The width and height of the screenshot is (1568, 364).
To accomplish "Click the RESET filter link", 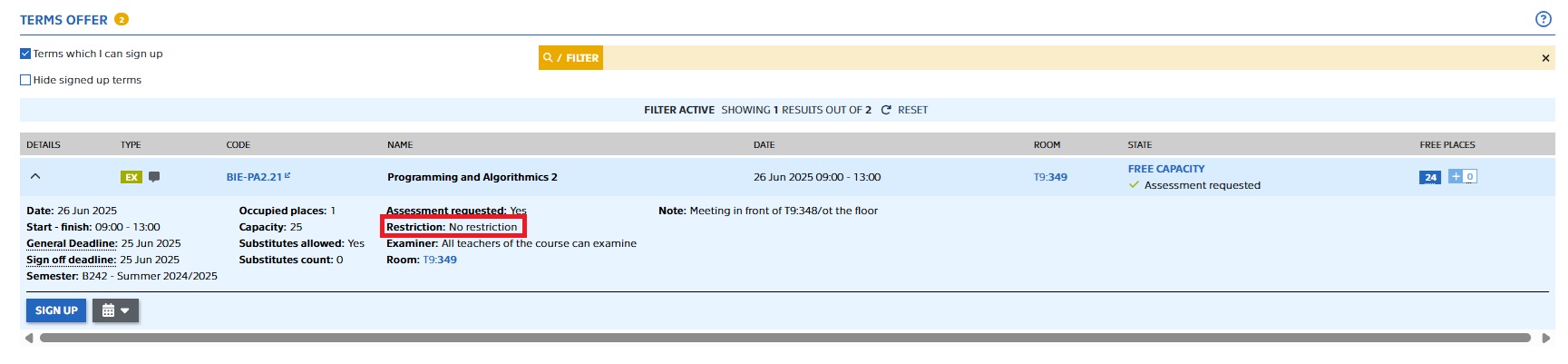I will 912,110.
